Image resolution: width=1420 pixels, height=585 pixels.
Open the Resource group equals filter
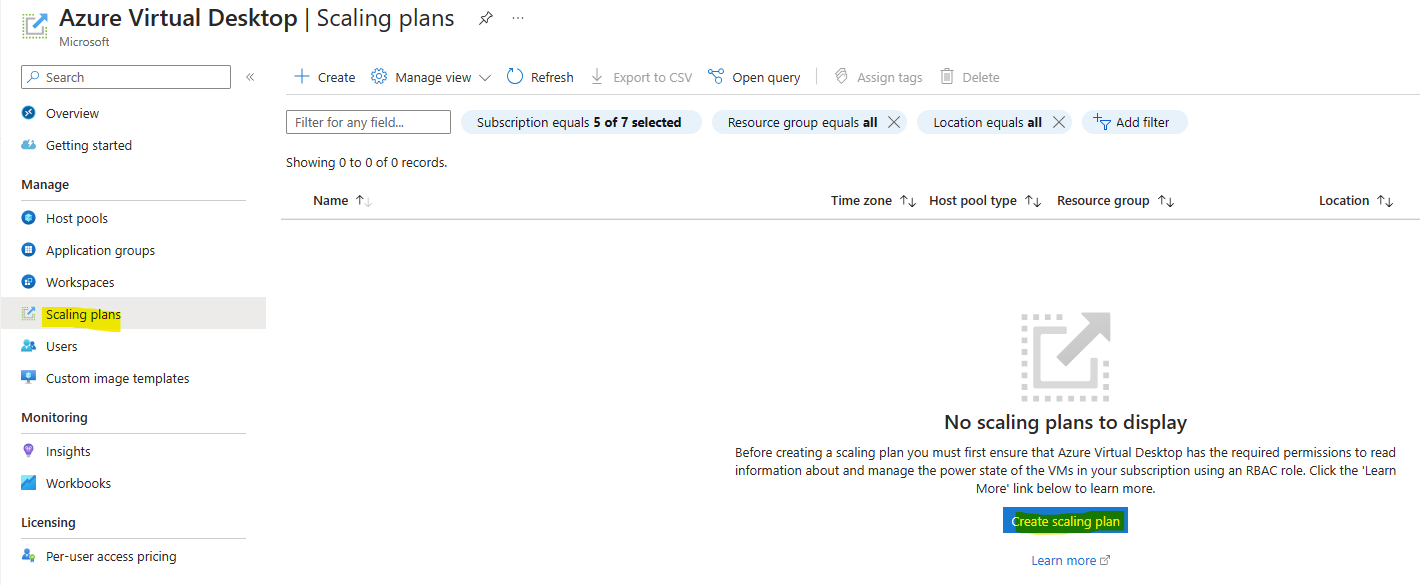click(802, 122)
